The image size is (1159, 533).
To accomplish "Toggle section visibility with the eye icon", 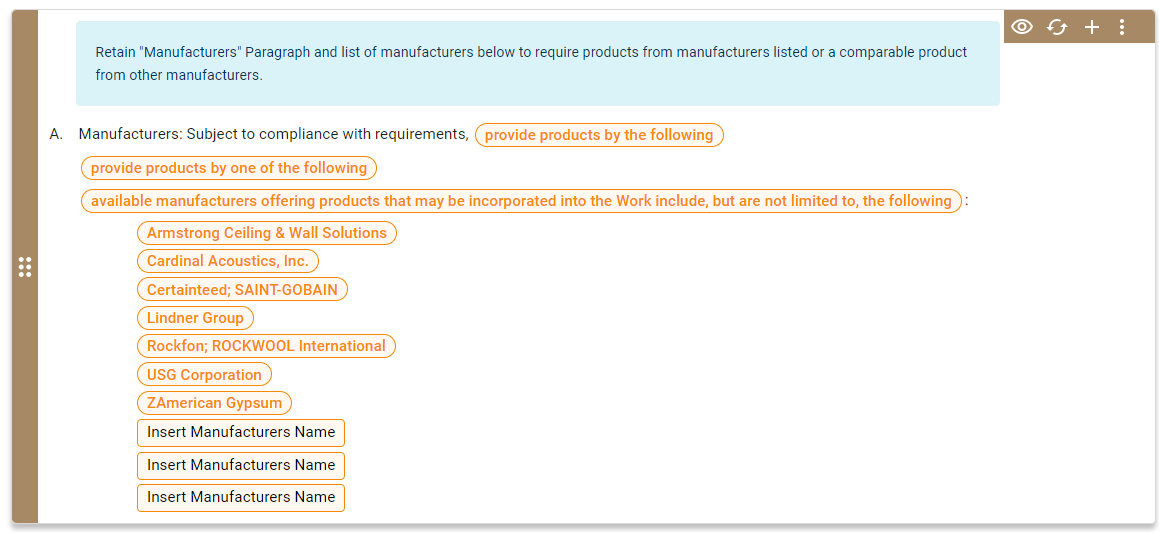I will (1021, 27).
